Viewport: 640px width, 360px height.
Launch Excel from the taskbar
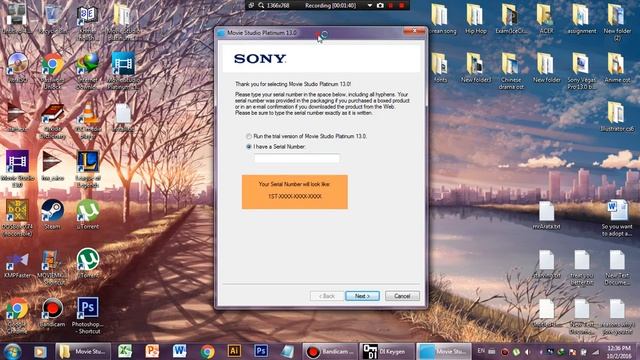tap(124, 351)
